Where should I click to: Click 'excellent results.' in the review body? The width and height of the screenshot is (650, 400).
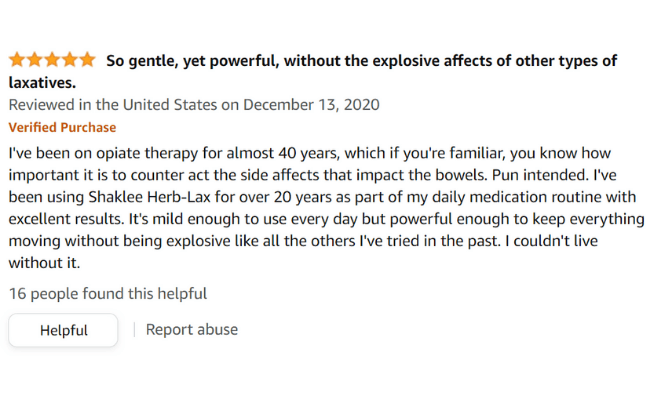[66, 219]
